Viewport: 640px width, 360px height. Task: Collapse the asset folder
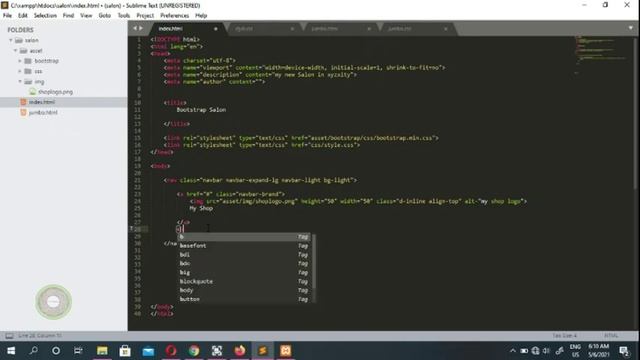tap(16, 51)
